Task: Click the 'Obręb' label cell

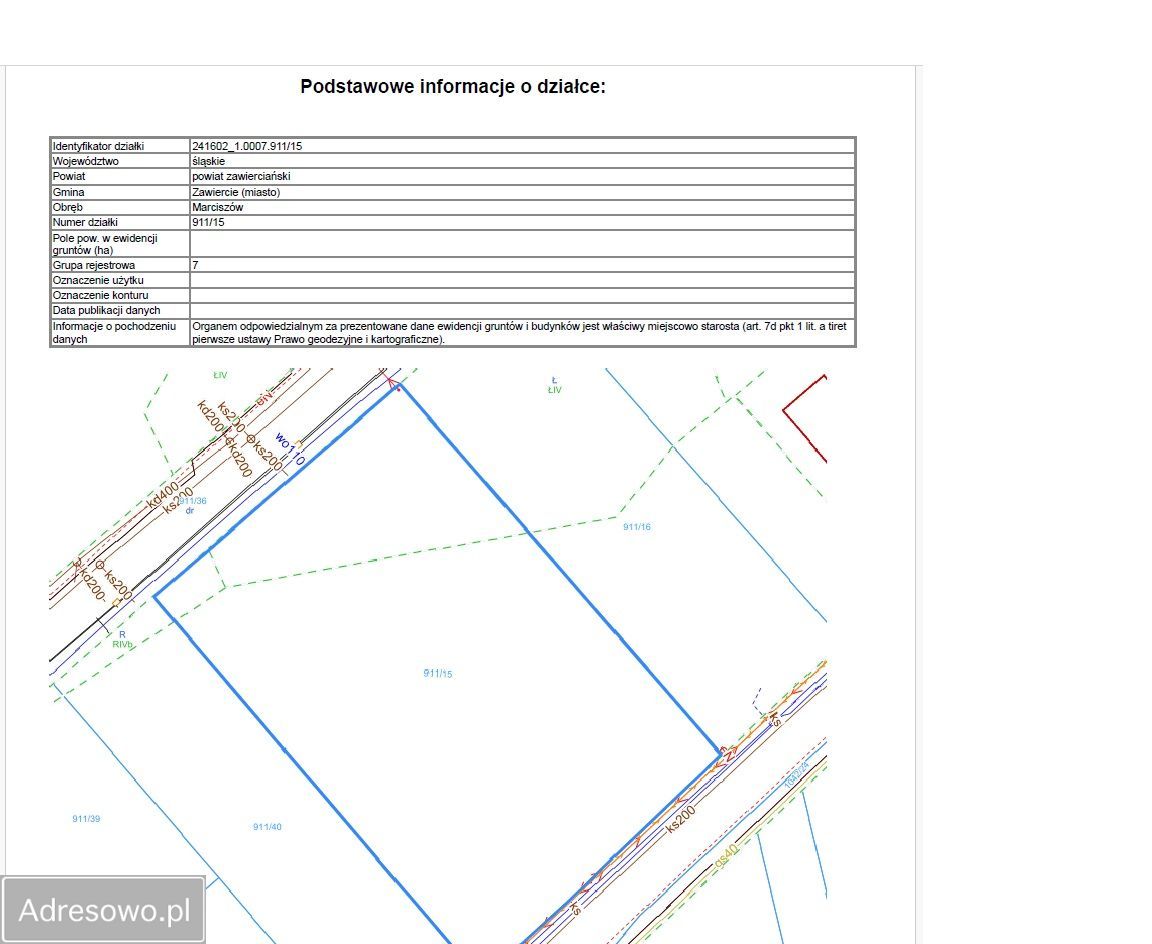Action: click(x=120, y=207)
